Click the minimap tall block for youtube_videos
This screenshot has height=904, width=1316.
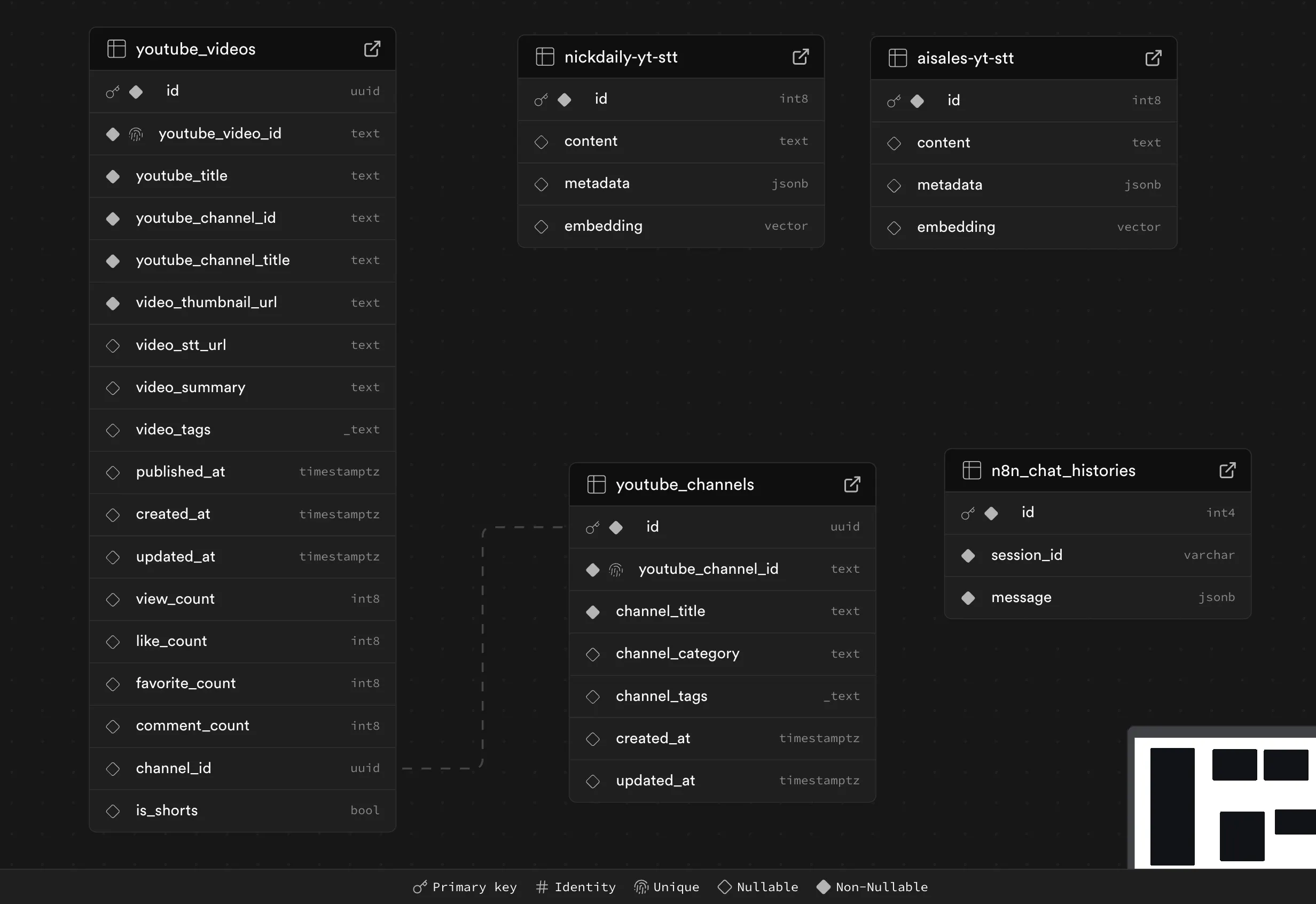point(1172,806)
